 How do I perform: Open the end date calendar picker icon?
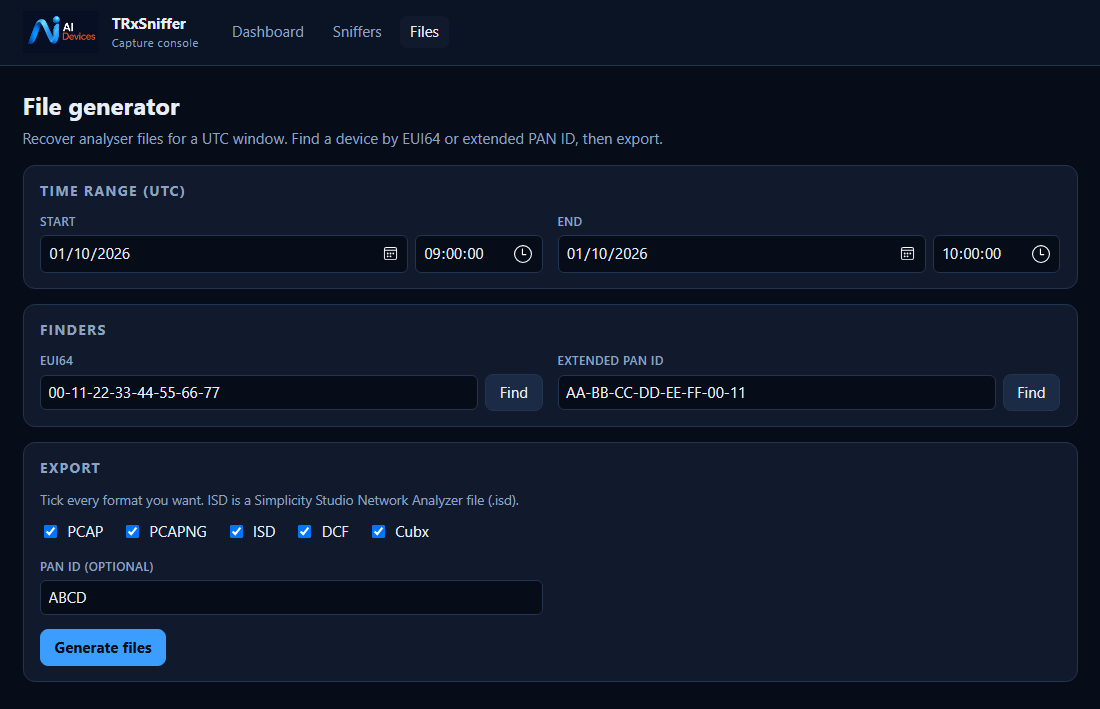tap(907, 254)
